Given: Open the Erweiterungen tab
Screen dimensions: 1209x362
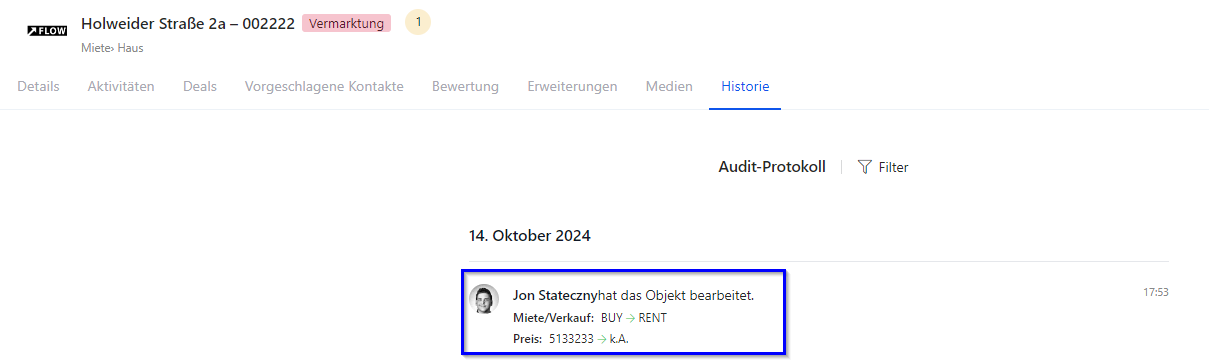Looking at the screenshot, I should (572, 87).
